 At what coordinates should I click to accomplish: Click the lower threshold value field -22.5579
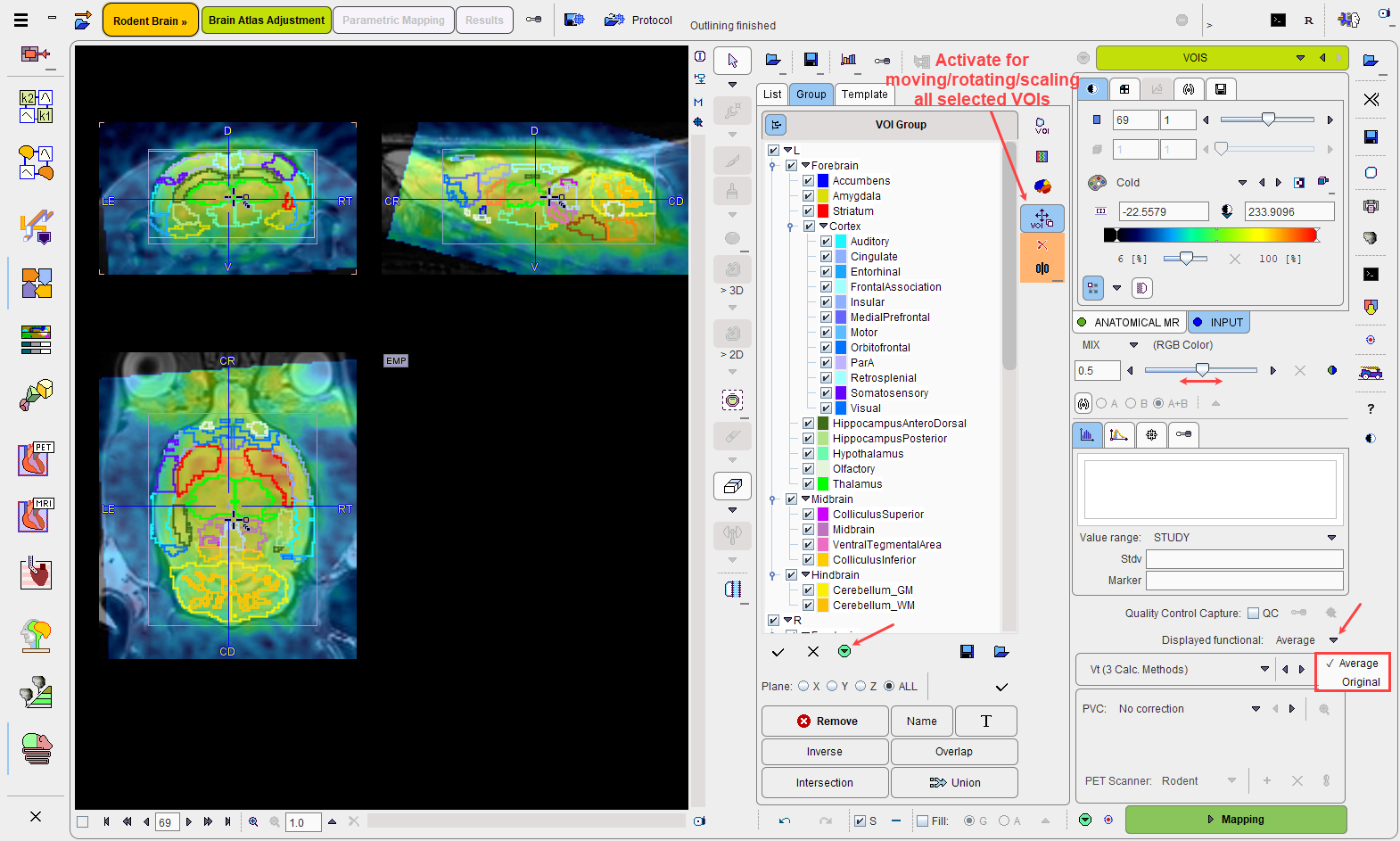coord(1164,211)
